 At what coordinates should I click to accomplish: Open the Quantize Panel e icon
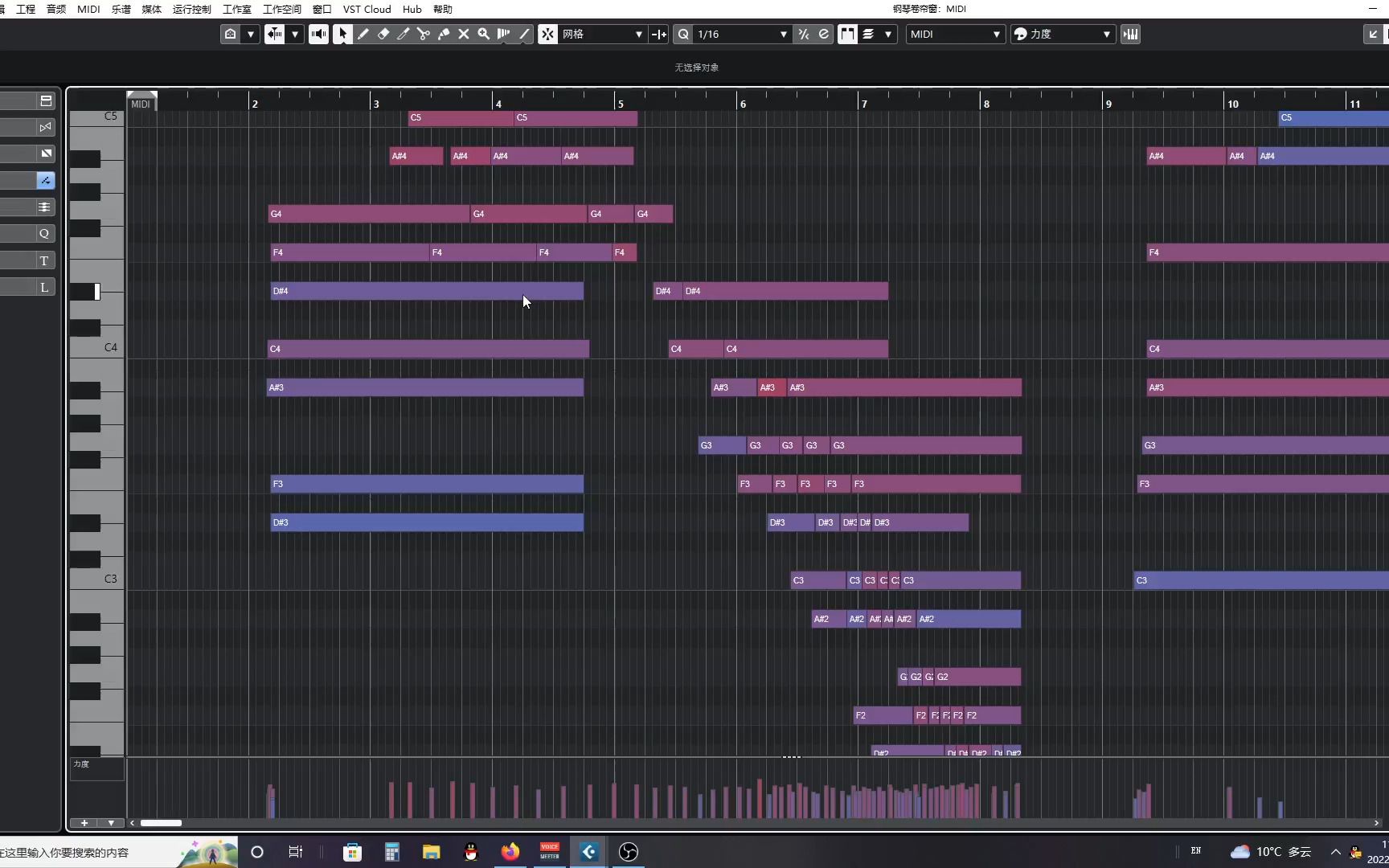823,34
